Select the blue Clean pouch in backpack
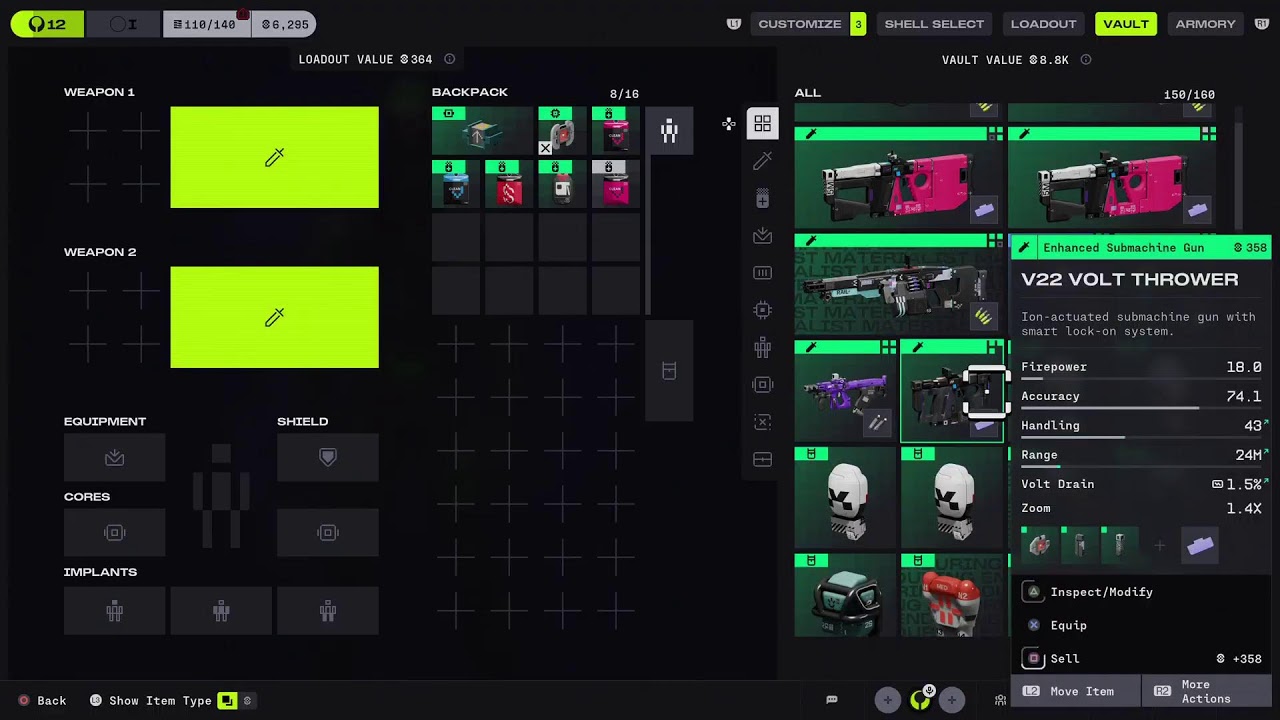This screenshot has width=1280, height=720. tap(456, 184)
